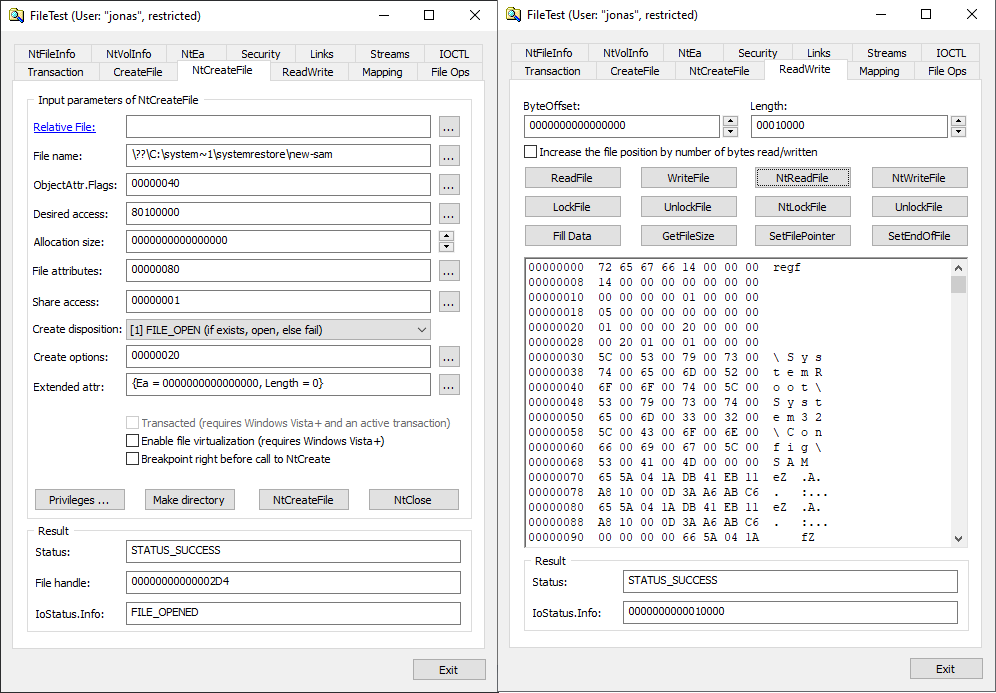Switch to NtFileInfo tab in left window
The image size is (996, 693).
pyautogui.click(x=52, y=54)
